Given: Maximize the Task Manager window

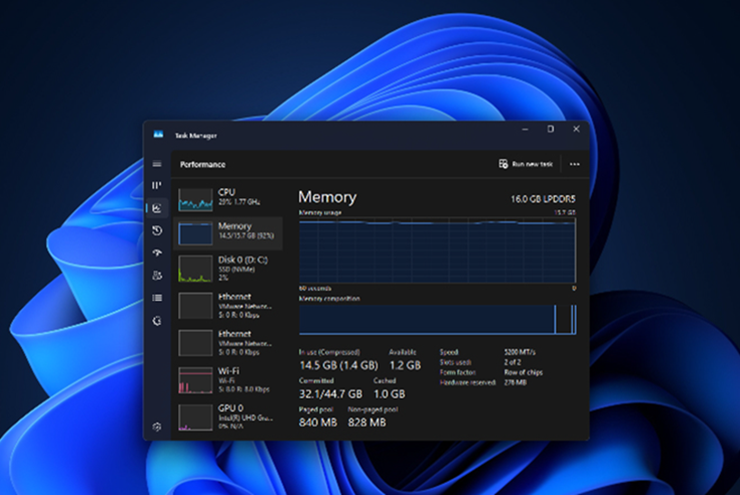Looking at the screenshot, I should 550,129.
